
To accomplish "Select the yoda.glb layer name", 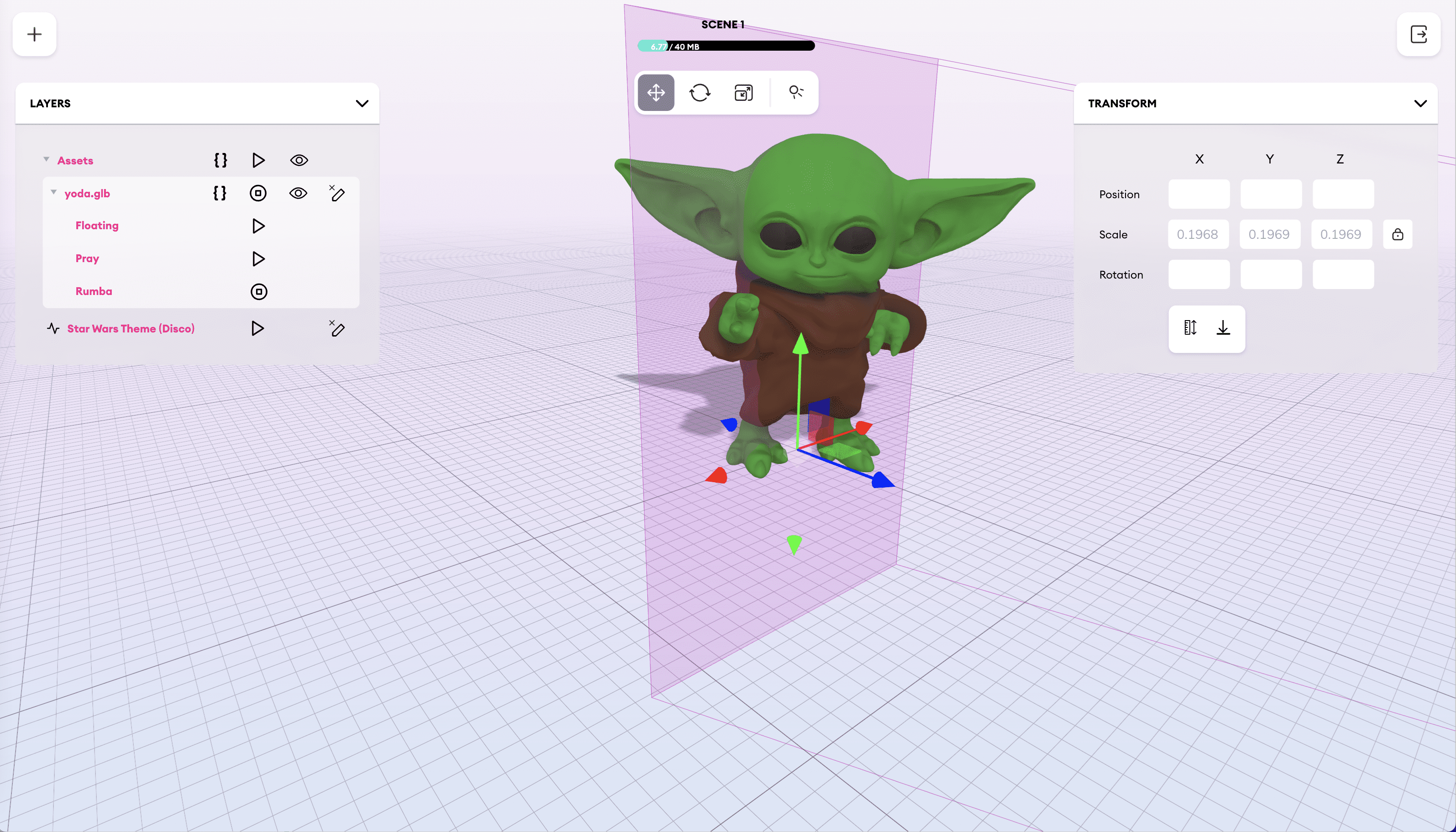I will [x=87, y=193].
